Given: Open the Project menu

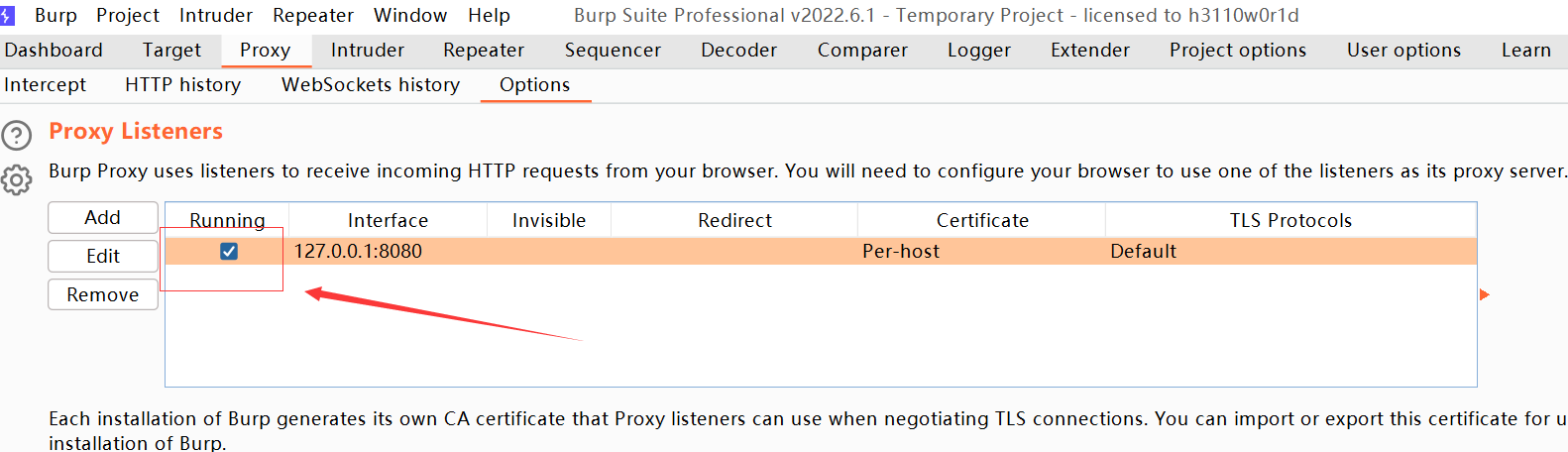Looking at the screenshot, I should 128,15.
